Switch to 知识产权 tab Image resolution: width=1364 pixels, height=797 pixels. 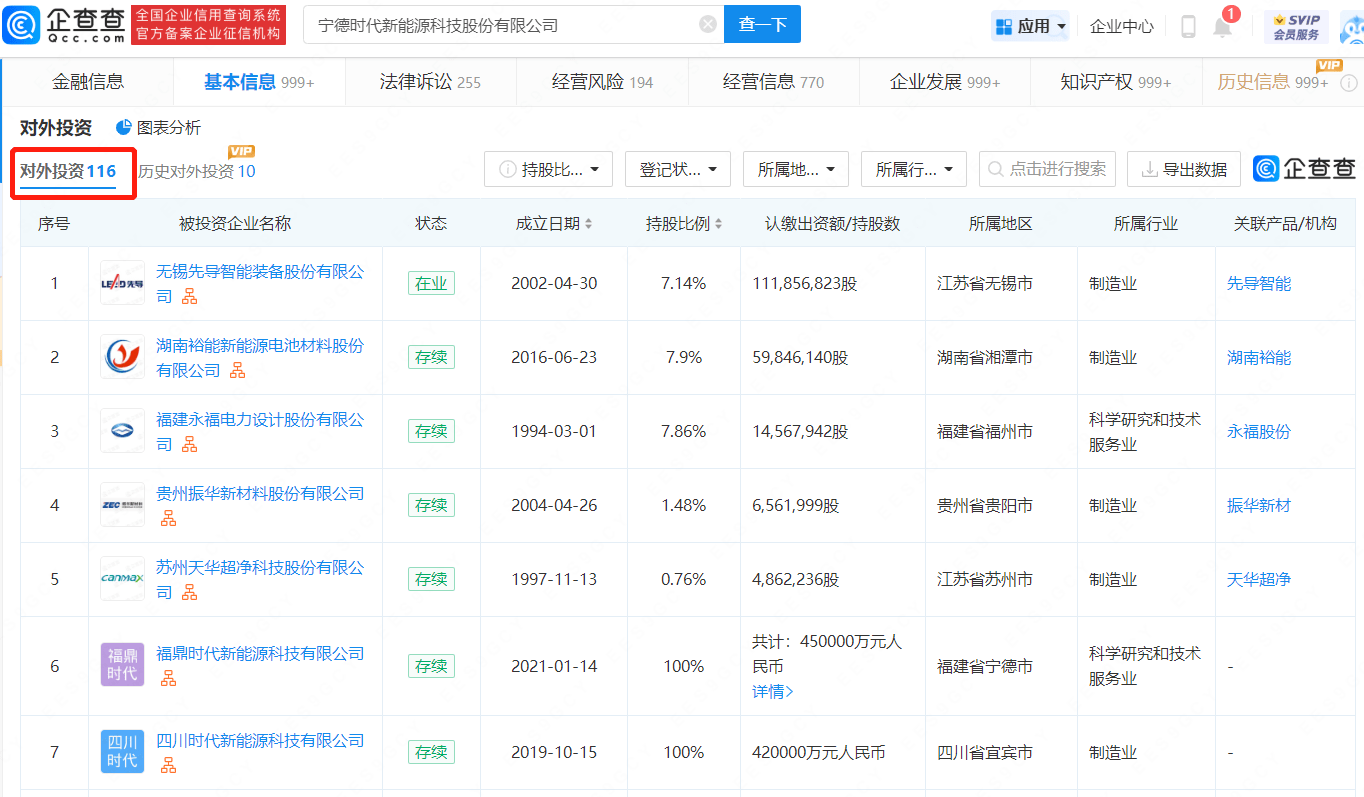[x=1116, y=82]
